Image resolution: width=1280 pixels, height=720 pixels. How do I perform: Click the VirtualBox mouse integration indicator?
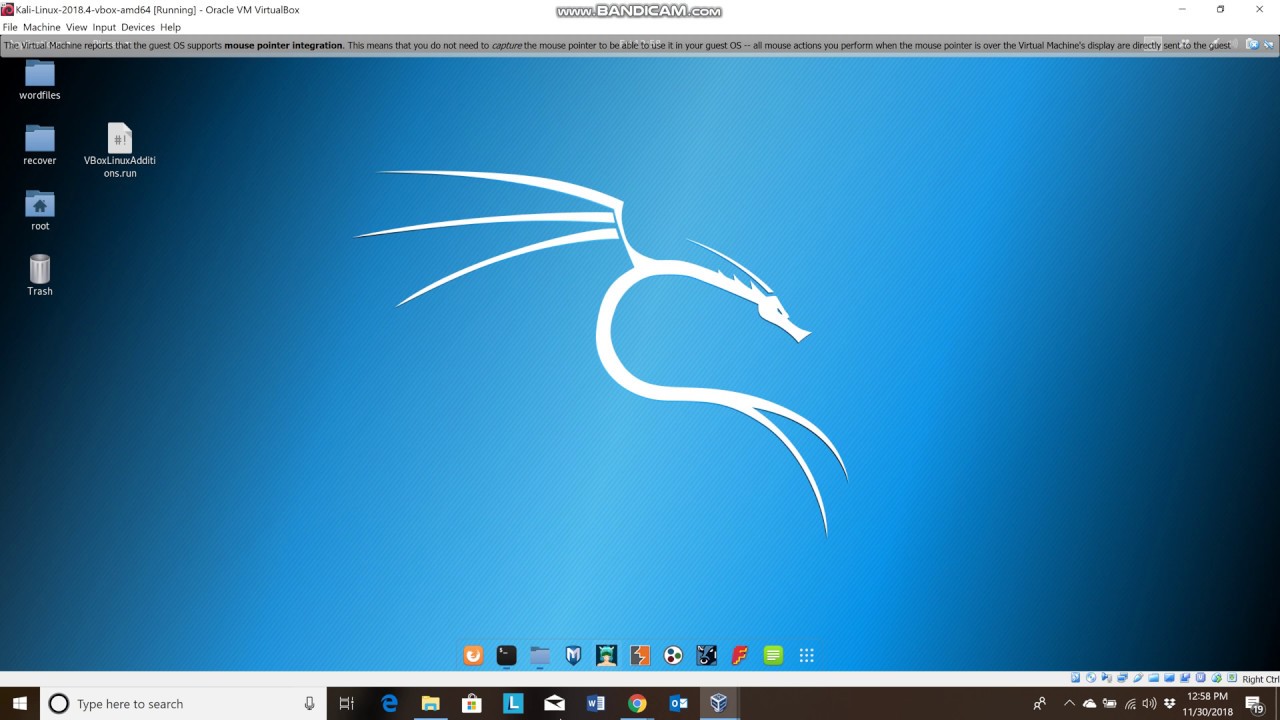pyautogui.click(x=1216, y=678)
